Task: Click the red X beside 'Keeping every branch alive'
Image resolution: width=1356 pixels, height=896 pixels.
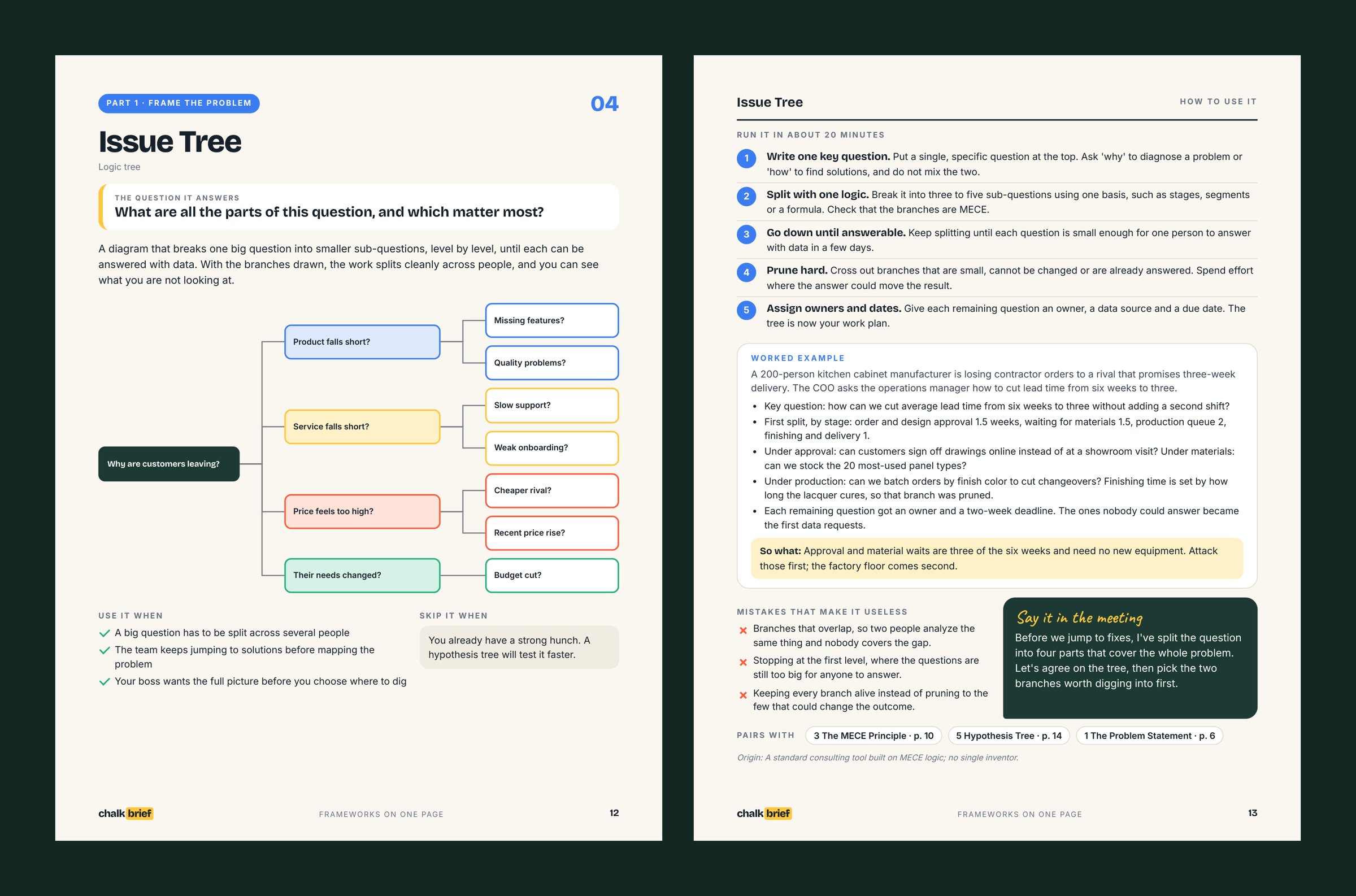Action: pos(743,695)
